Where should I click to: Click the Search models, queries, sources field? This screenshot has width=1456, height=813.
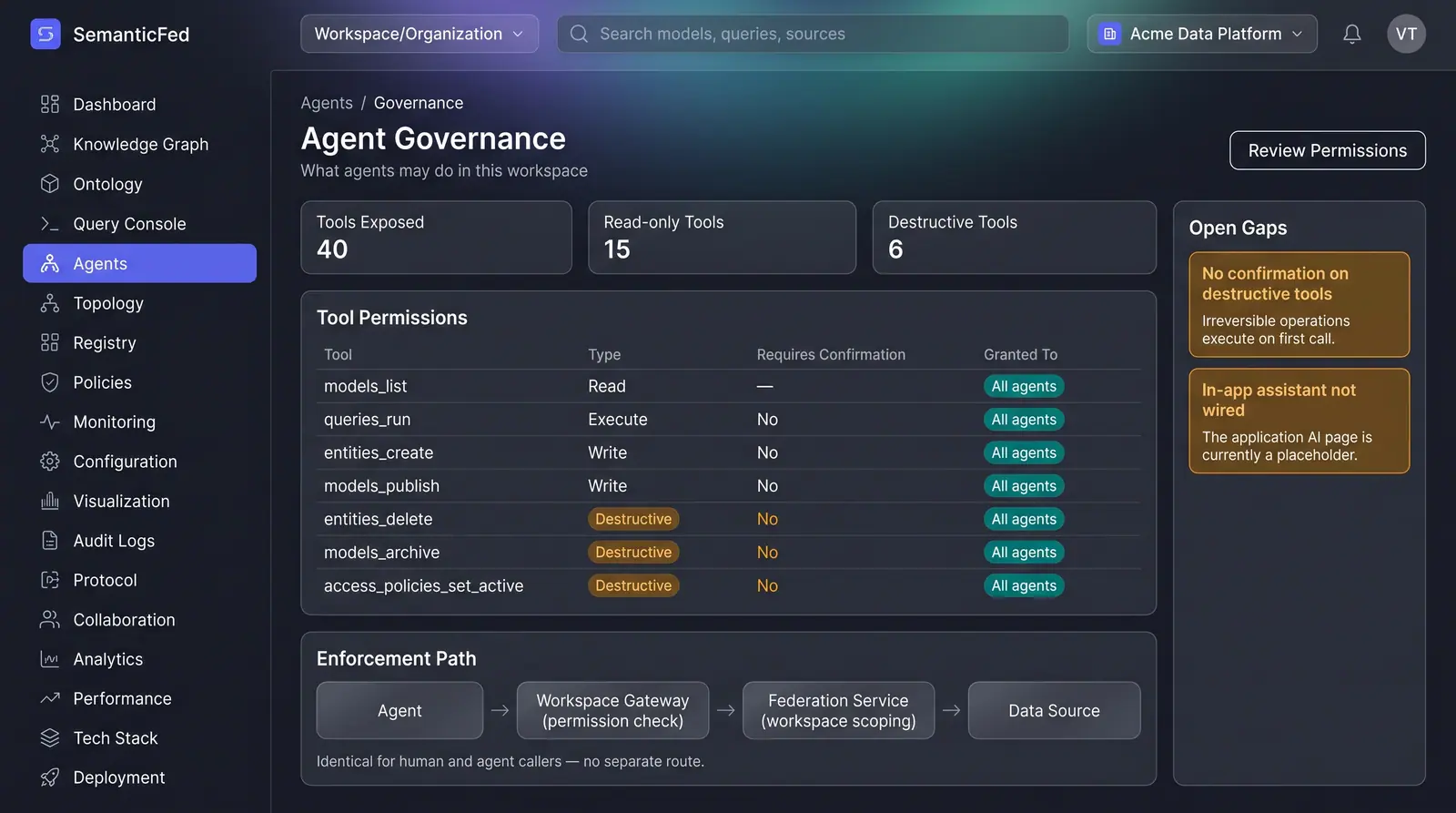click(x=813, y=34)
